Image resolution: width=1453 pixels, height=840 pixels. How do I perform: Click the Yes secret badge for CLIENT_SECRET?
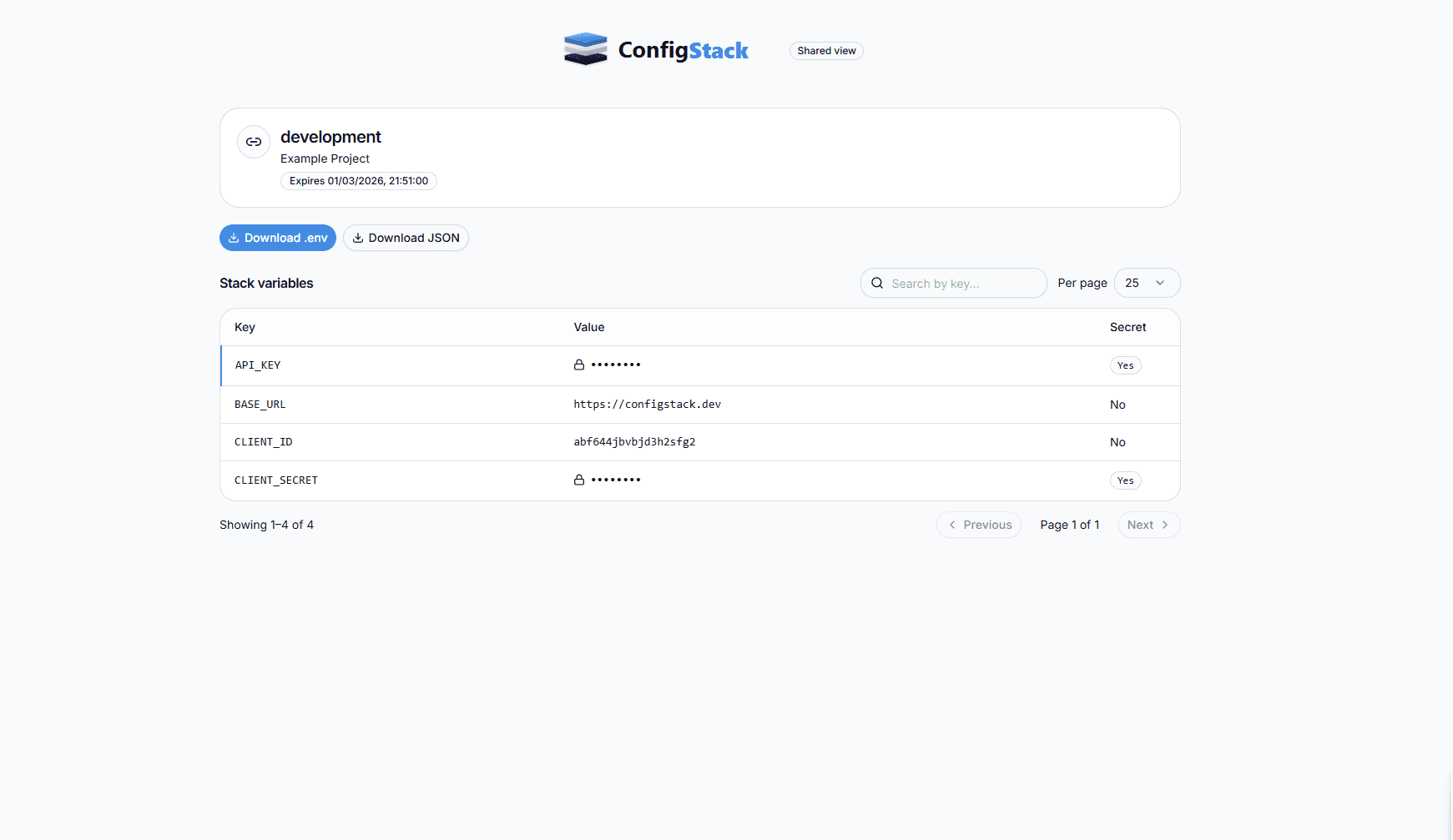tap(1125, 480)
